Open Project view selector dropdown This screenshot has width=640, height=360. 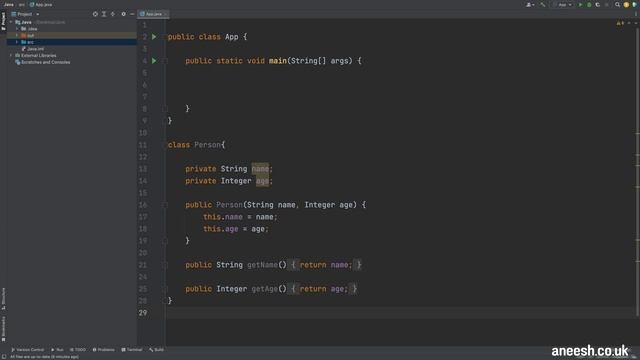(x=25, y=14)
